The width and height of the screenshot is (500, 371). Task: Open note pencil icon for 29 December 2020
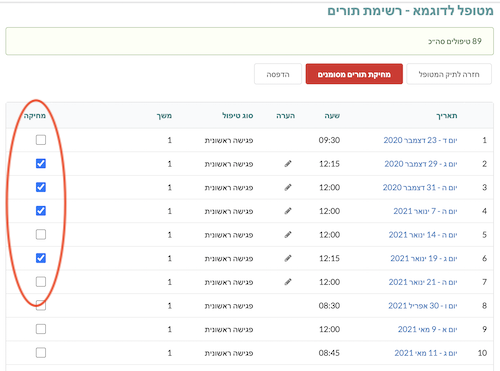click(288, 164)
